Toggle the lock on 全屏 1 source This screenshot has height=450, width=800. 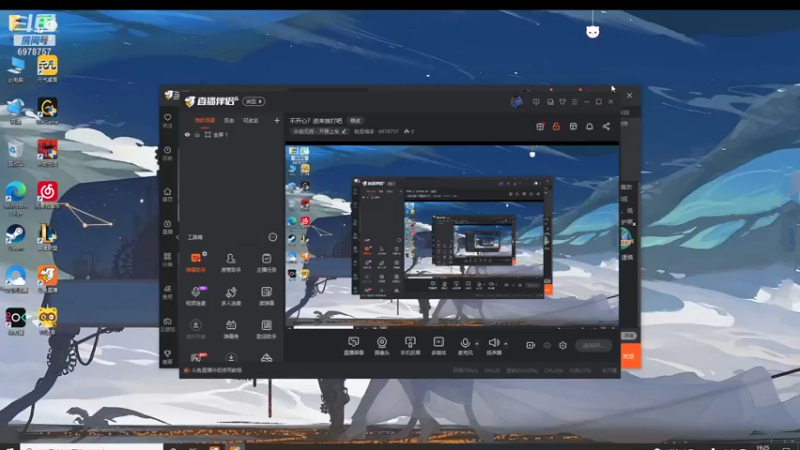tap(197, 135)
